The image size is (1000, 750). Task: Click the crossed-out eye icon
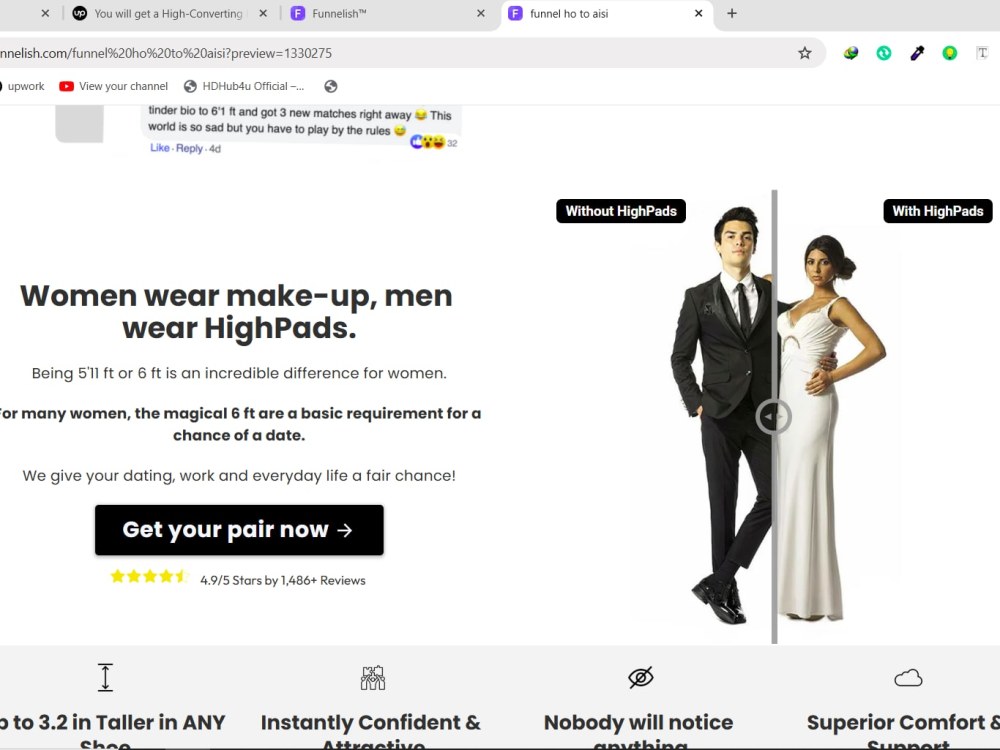pos(640,677)
